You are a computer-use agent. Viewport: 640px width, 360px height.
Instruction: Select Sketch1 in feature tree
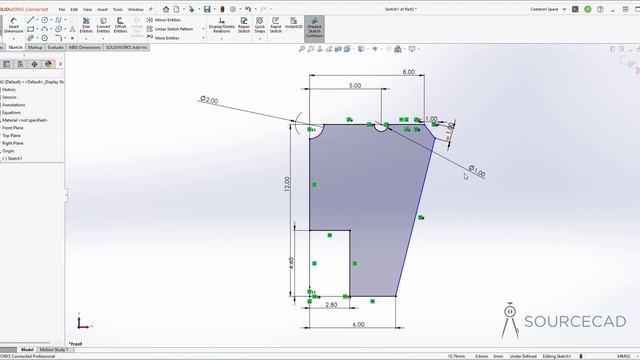(x=13, y=158)
